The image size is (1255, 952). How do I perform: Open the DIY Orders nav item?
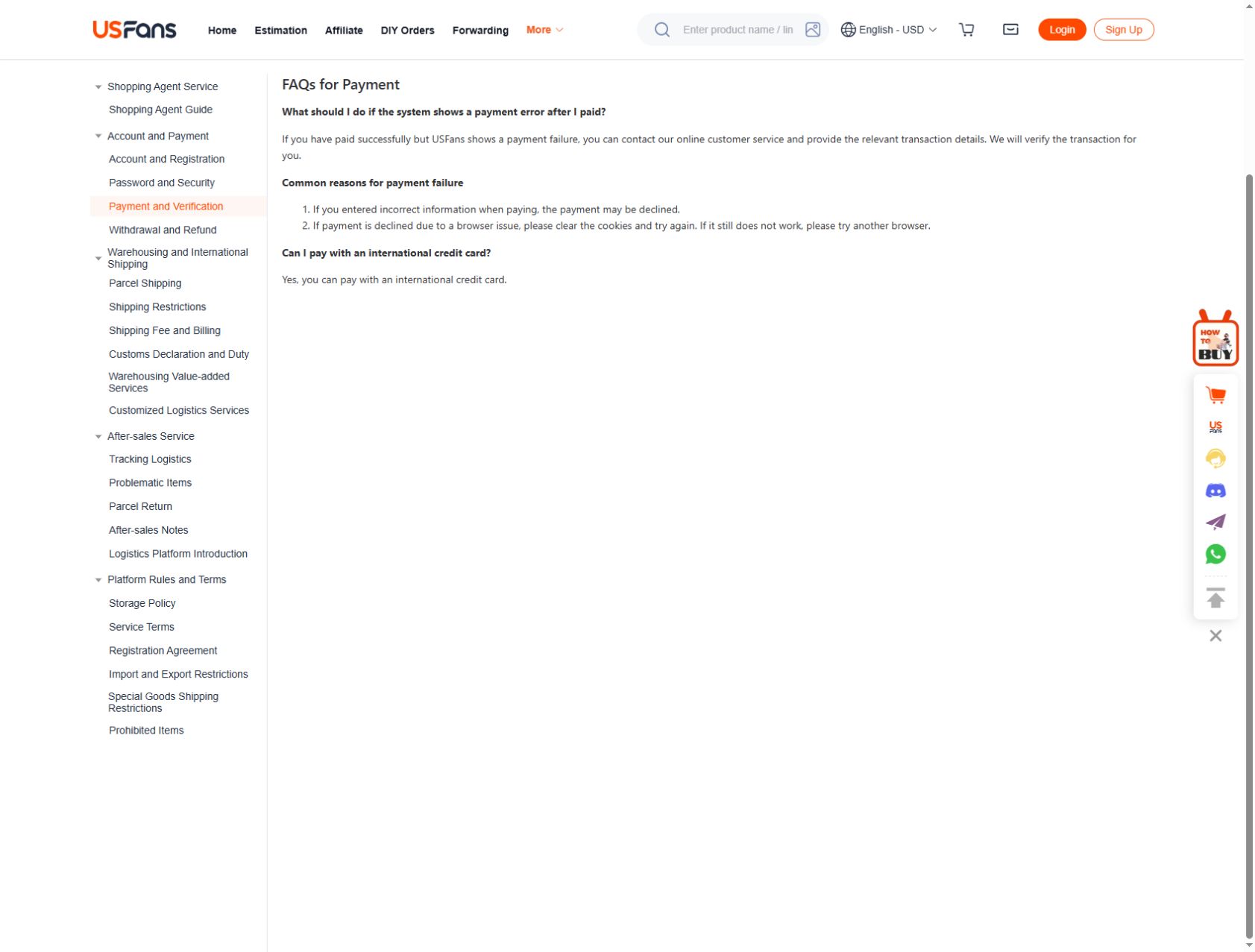click(407, 31)
